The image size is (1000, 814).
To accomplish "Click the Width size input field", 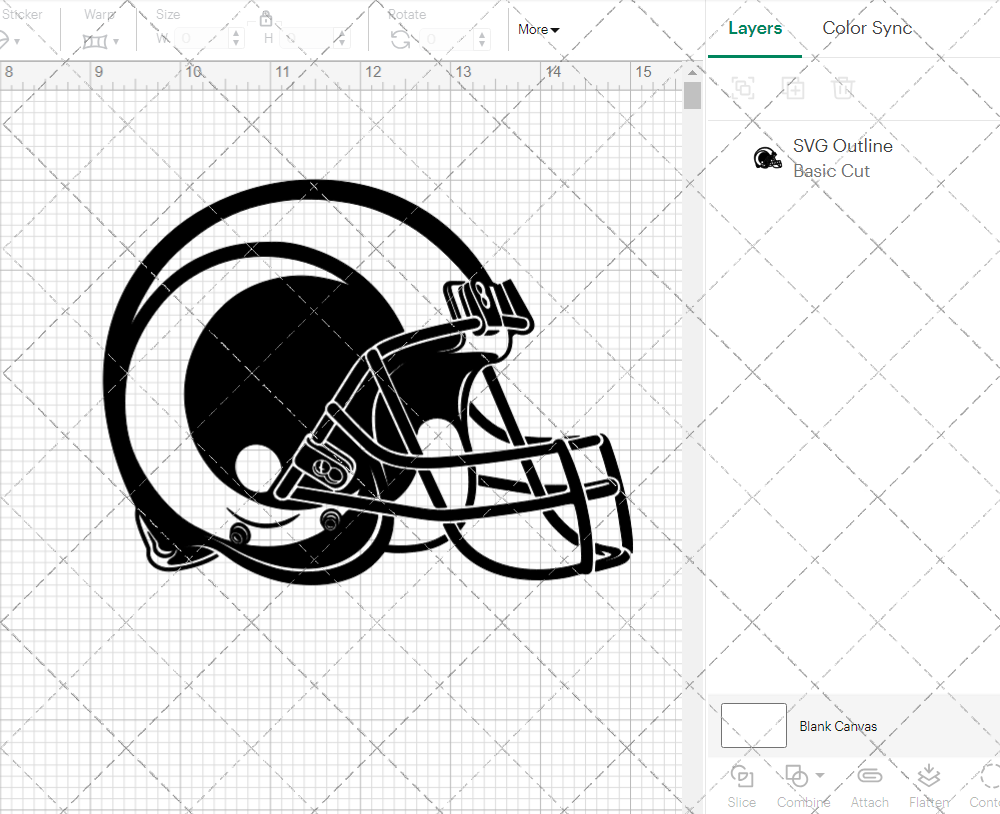I will coord(202,39).
